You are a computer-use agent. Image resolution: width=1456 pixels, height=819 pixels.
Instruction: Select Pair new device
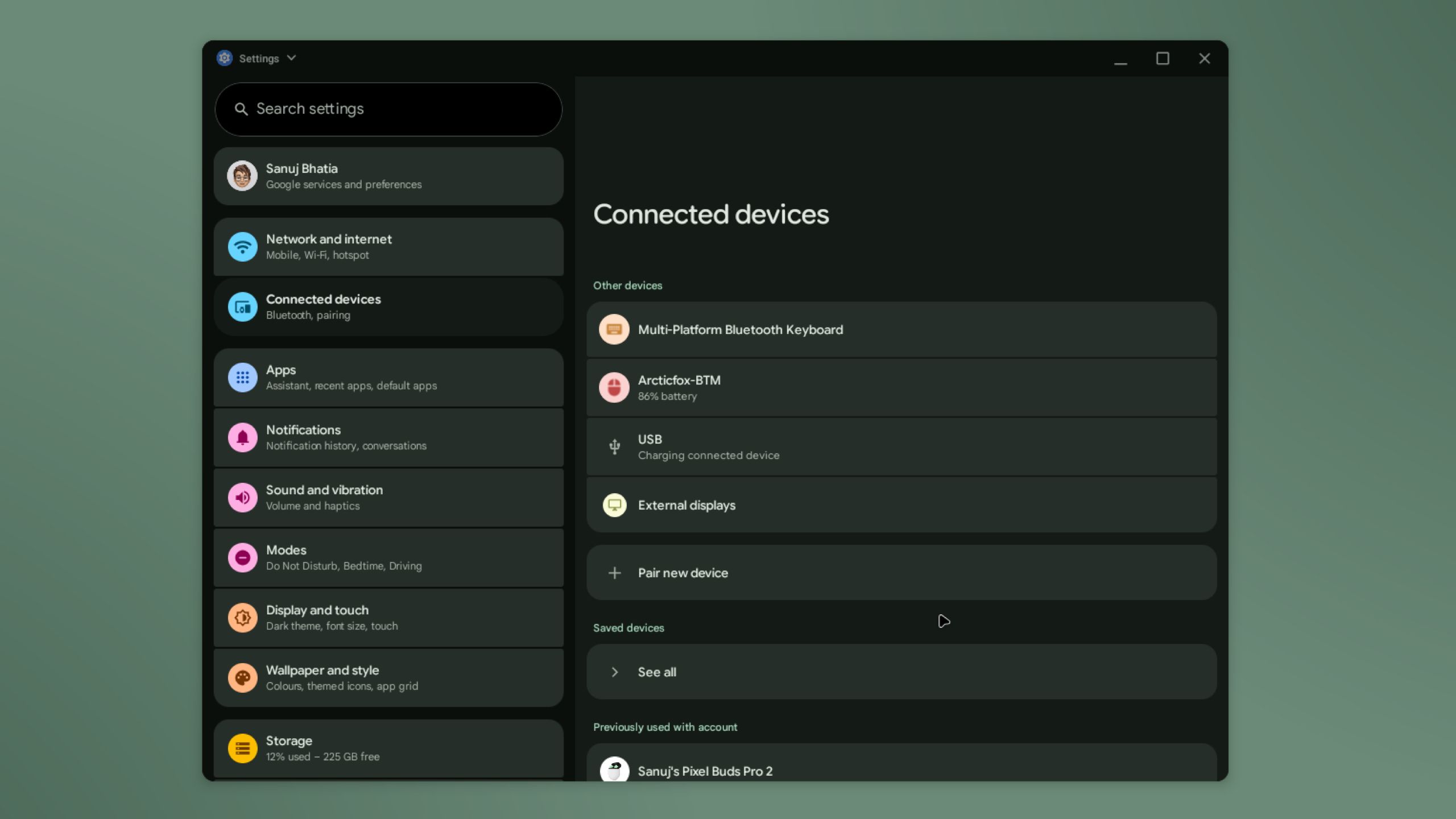tap(901, 573)
